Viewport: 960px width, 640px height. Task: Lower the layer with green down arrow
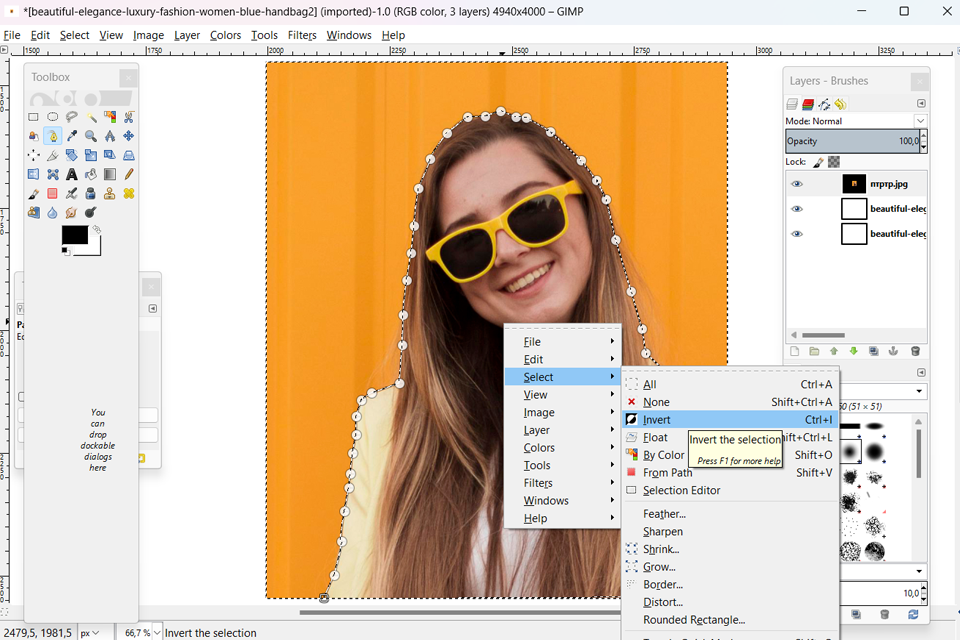[x=853, y=351]
